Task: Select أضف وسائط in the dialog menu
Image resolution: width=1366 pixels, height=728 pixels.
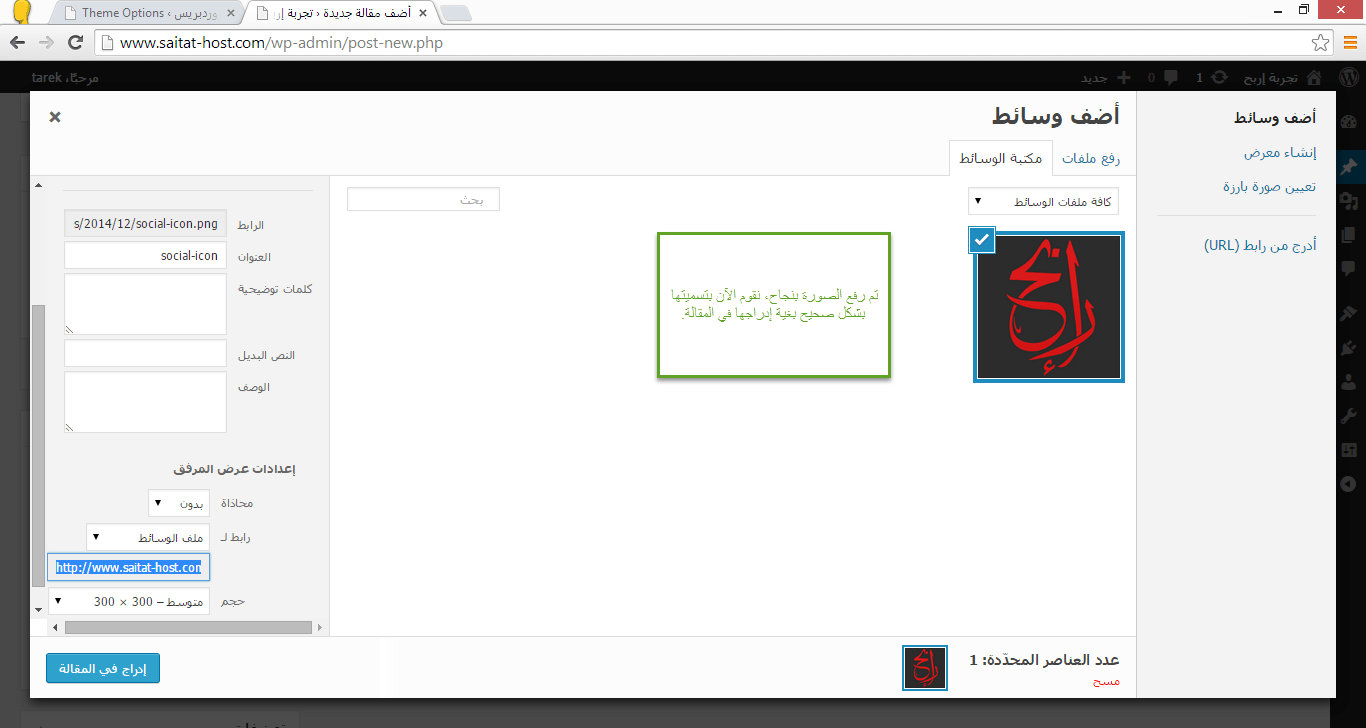Action: 1274,118
